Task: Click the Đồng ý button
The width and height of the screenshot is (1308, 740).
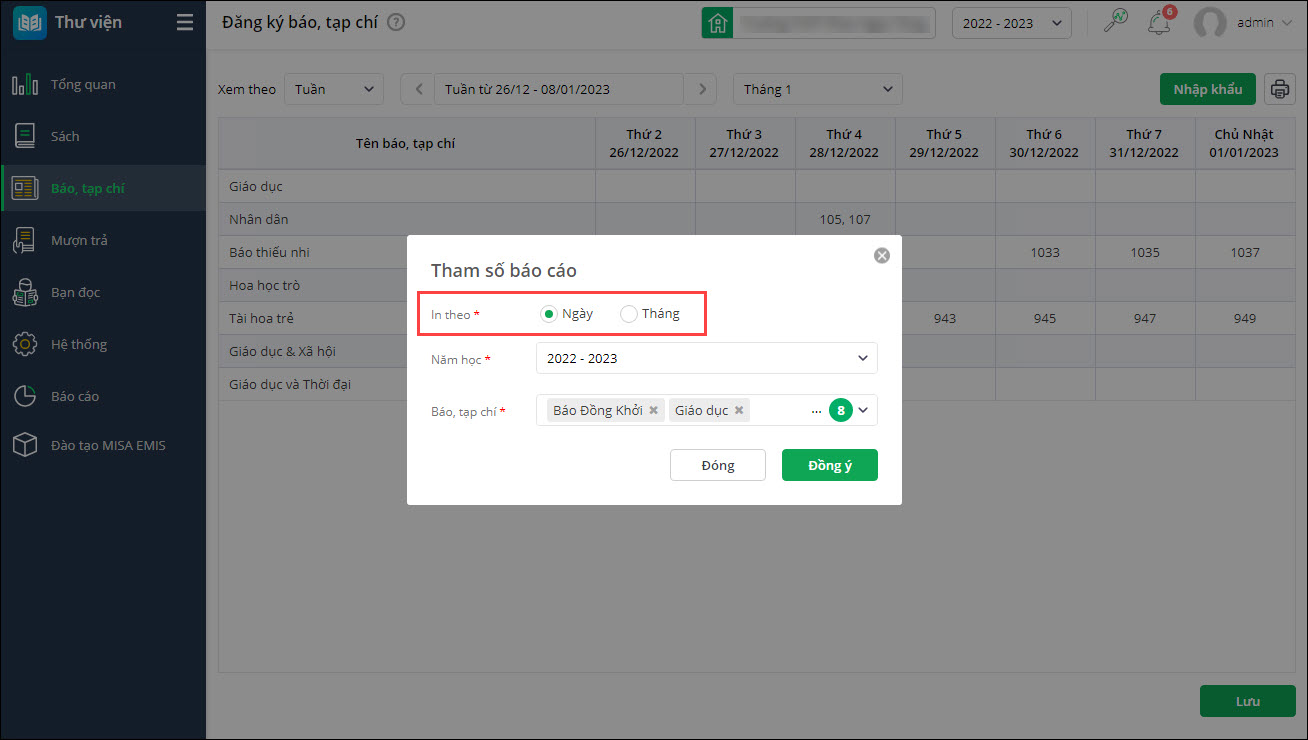Action: (829, 465)
